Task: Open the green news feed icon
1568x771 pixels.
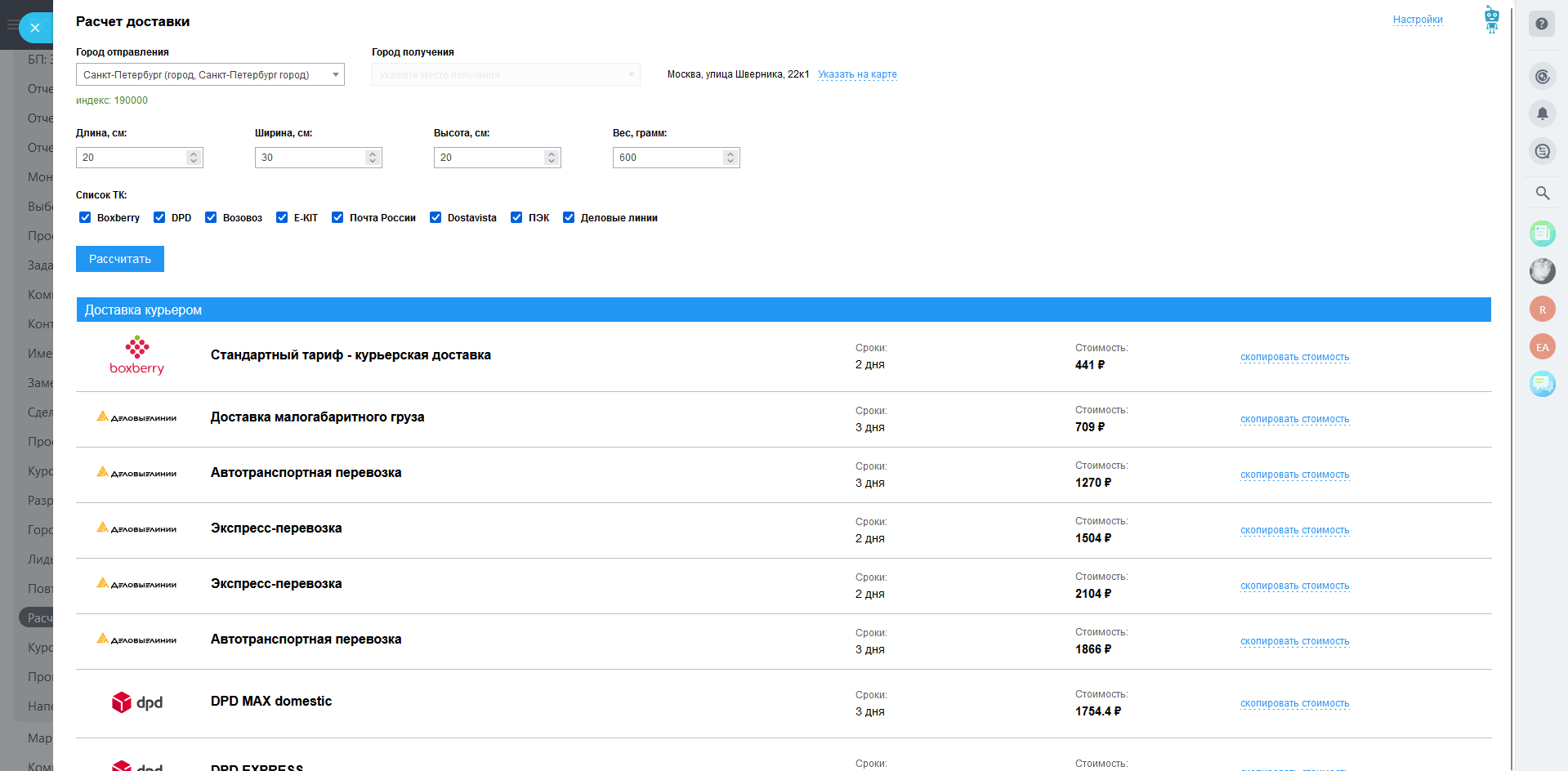Action: coord(1542,234)
